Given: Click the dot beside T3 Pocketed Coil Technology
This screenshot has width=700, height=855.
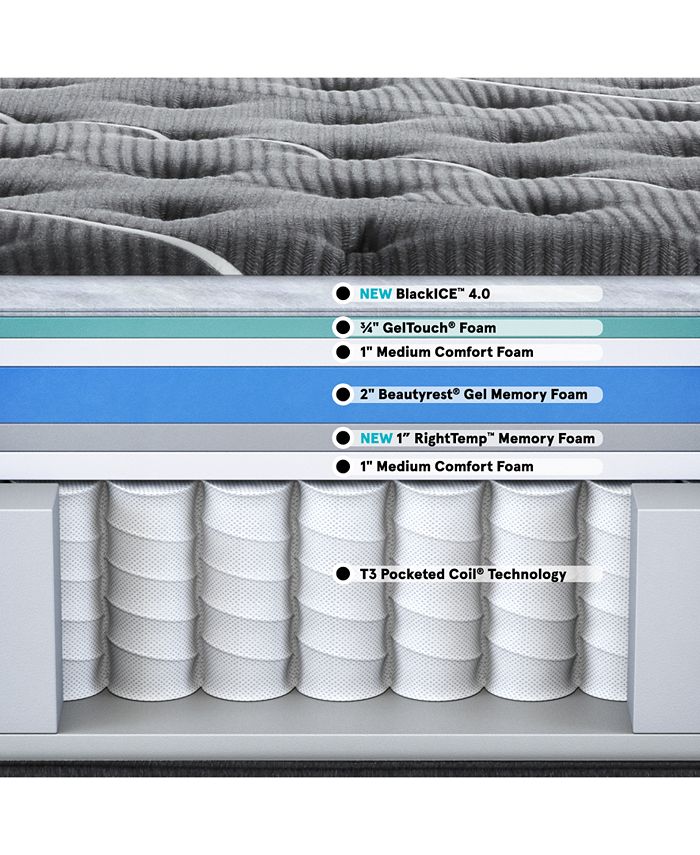Looking at the screenshot, I should pyautogui.click(x=343, y=574).
